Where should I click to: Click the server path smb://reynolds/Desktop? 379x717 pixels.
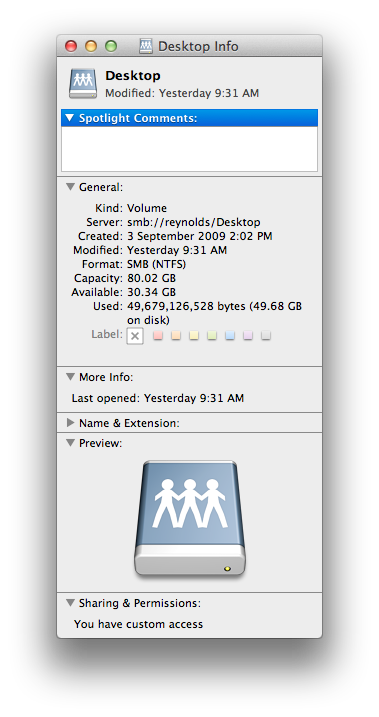(x=194, y=222)
